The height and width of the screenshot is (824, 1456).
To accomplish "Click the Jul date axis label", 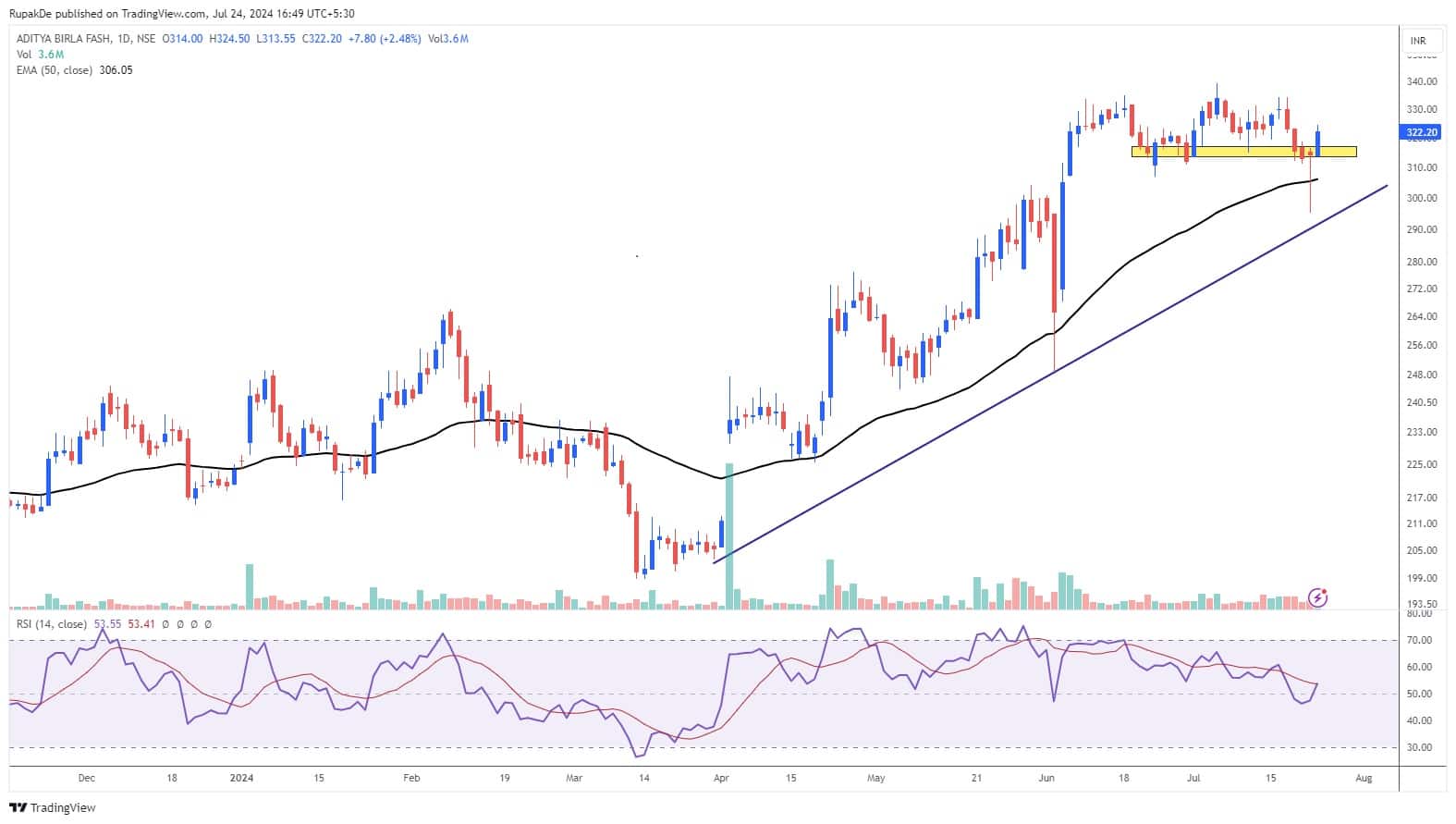I will tap(1193, 778).
